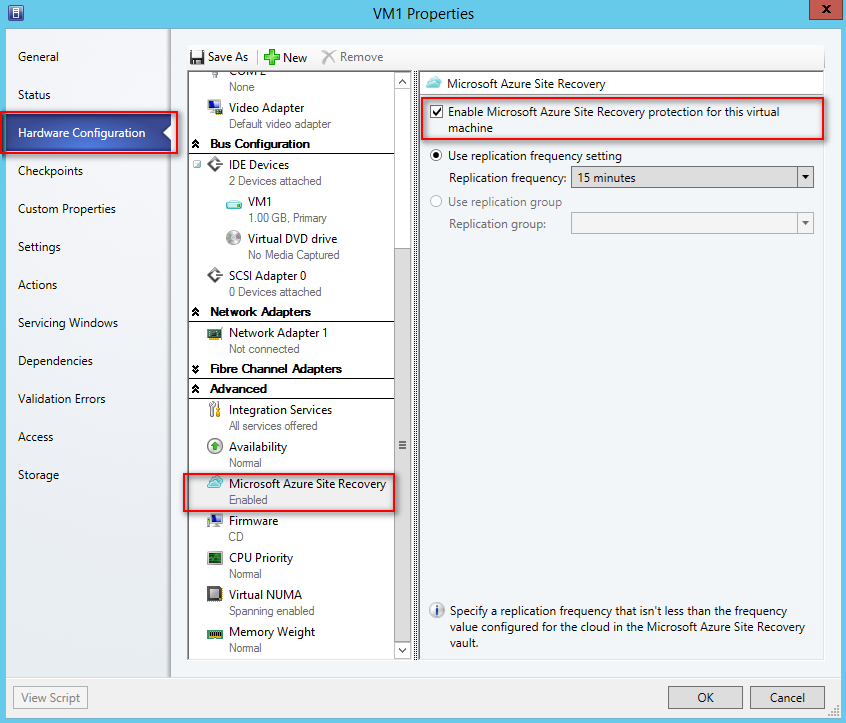Select Use replication group radio button

(x=436, y=201)
